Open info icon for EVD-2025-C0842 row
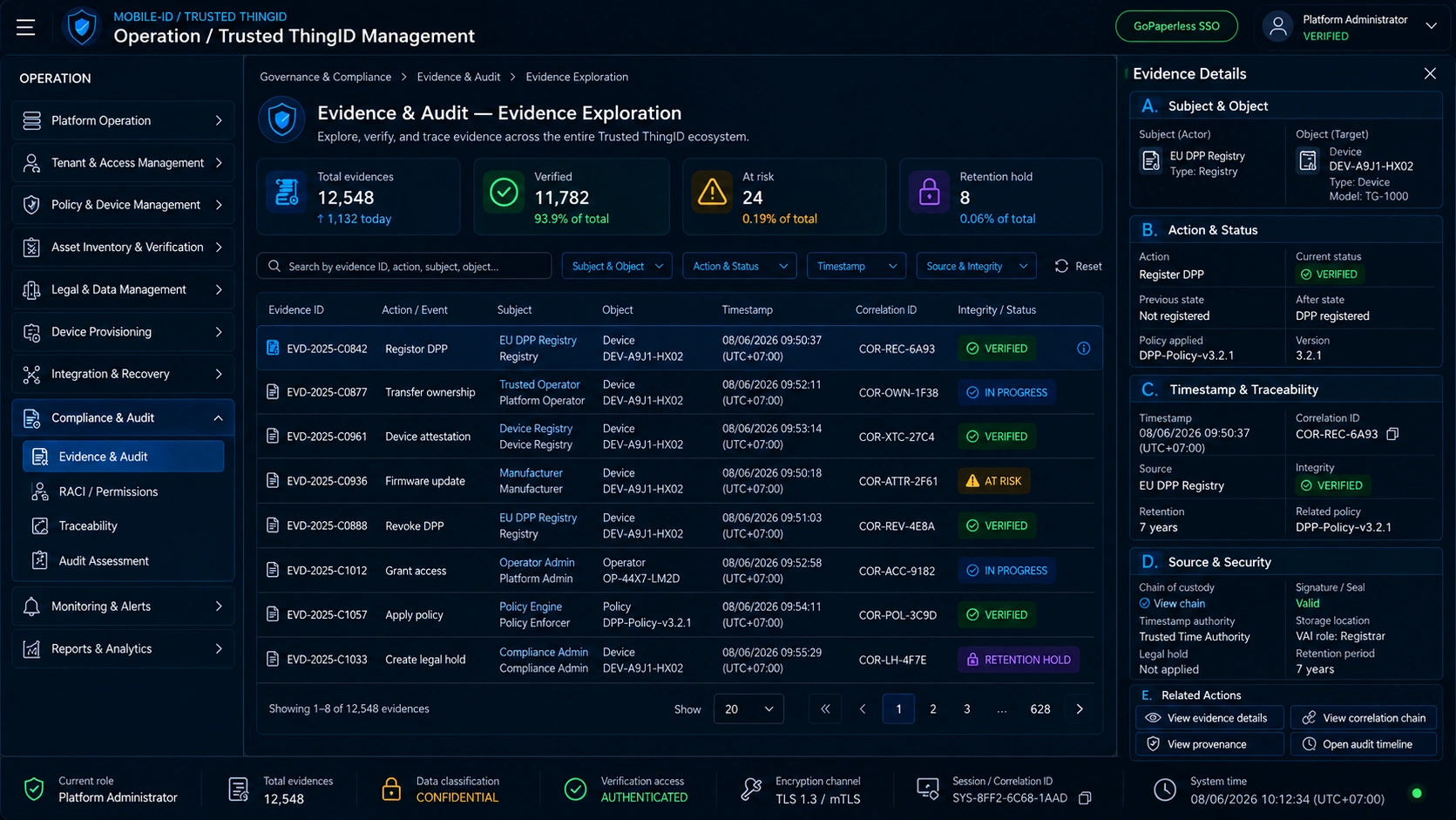Screen dimensions: 1456x820 1083,349
